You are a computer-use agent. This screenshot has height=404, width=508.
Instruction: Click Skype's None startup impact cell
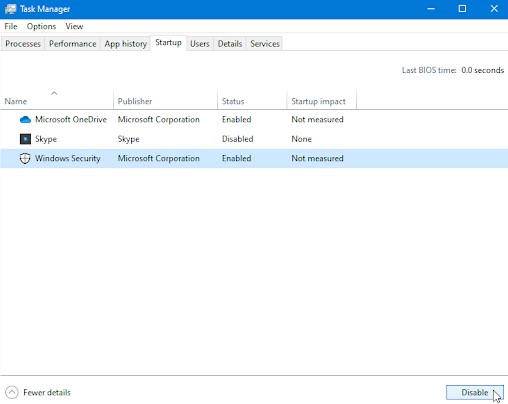(302, 139)
